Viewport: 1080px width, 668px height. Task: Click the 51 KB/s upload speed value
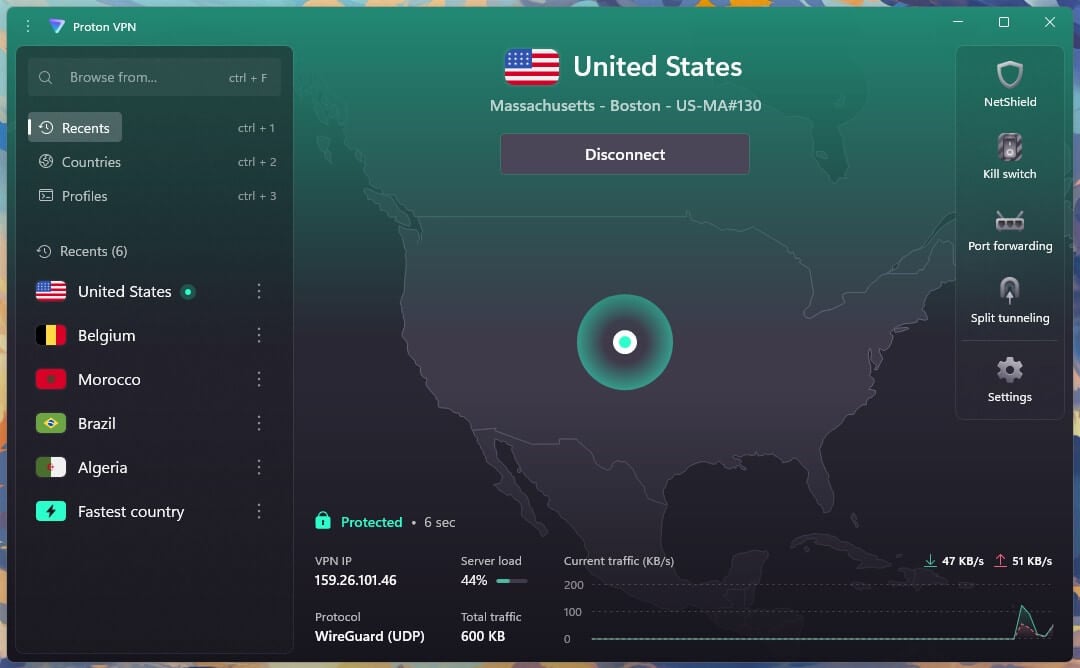tap(1032, 561)
